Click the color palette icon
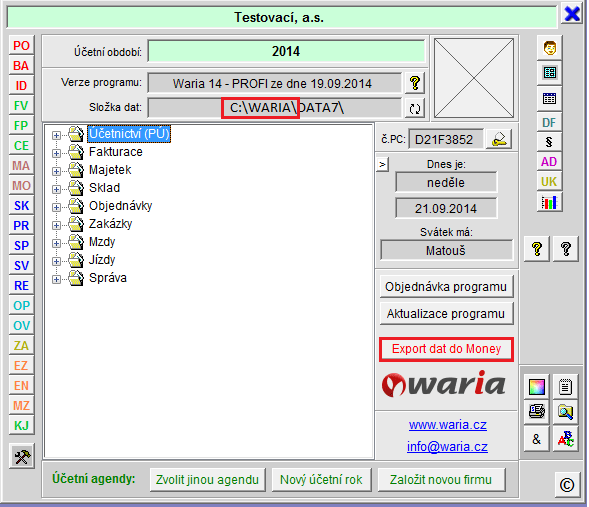Viewport: 589px width, 507px height. point(537,387)
